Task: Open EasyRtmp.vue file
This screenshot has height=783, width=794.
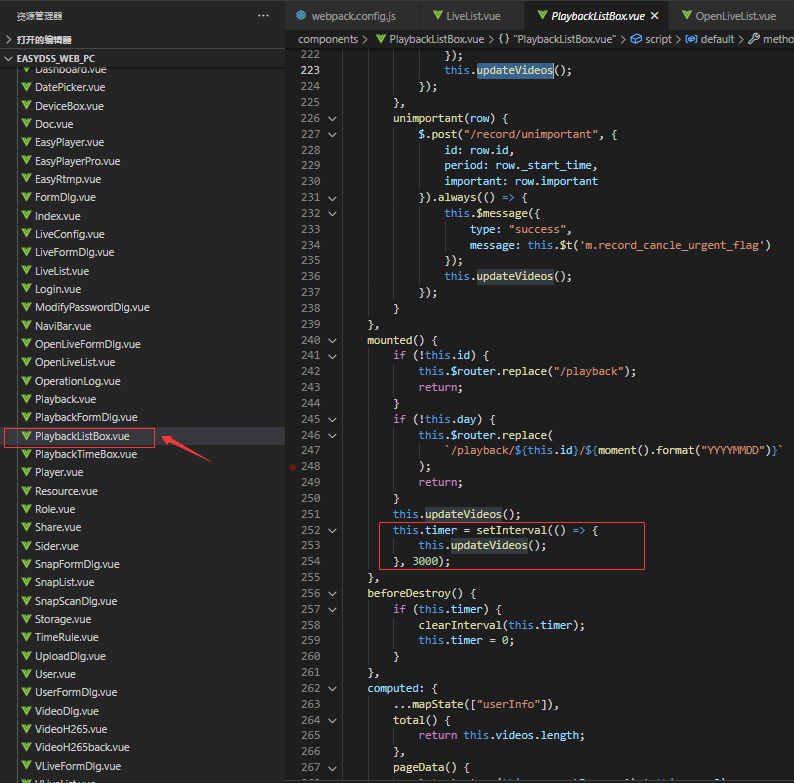Action: click(68, 179)
